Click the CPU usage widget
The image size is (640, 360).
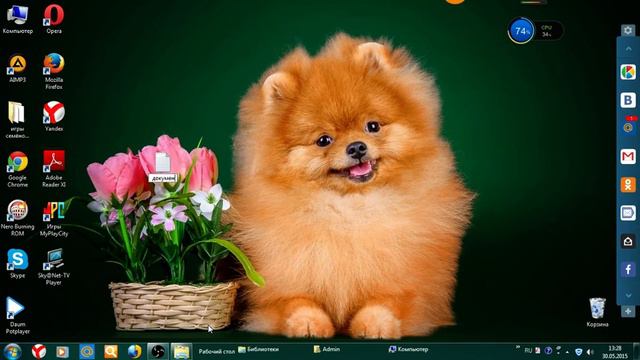tap(548, 31)
